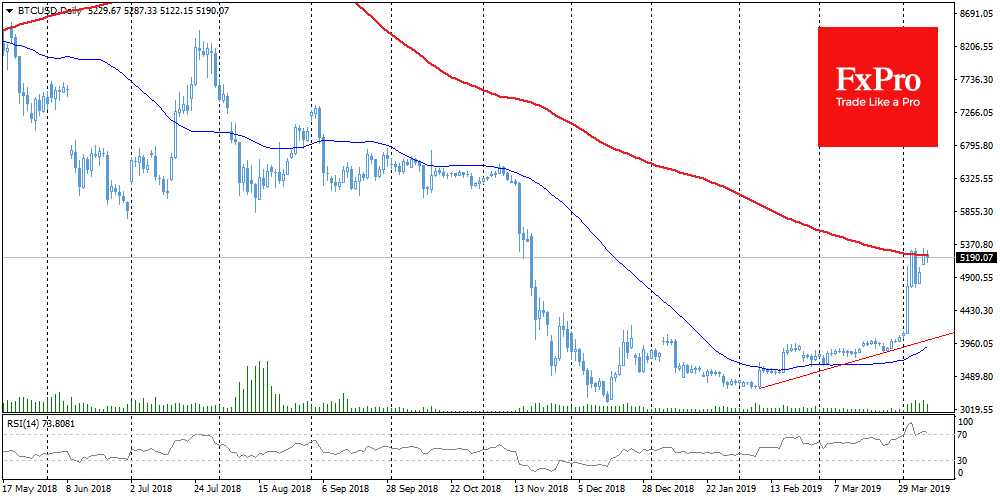Click the 7266.05 price axis label
This screenshot has width=1000, height=500.
pos(974,113)
